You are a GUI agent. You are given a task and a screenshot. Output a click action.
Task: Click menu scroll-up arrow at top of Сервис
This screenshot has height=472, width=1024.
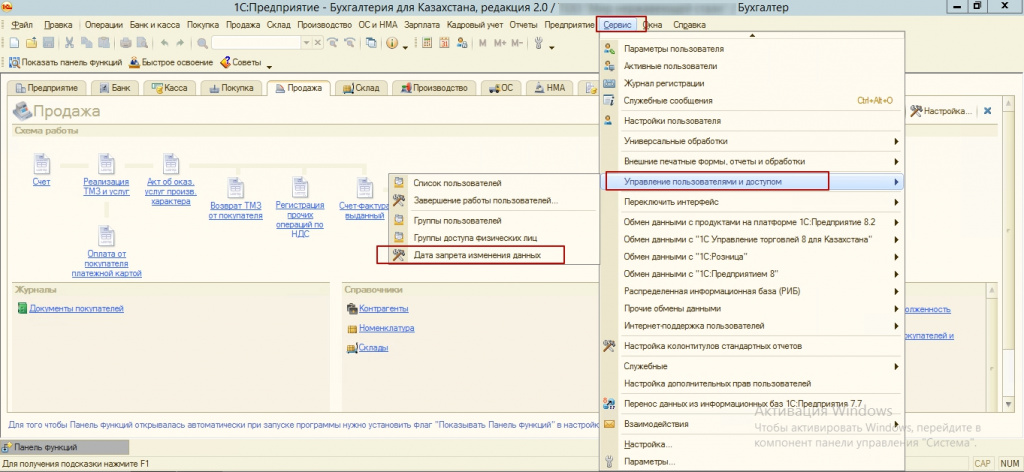coord(752,35)
